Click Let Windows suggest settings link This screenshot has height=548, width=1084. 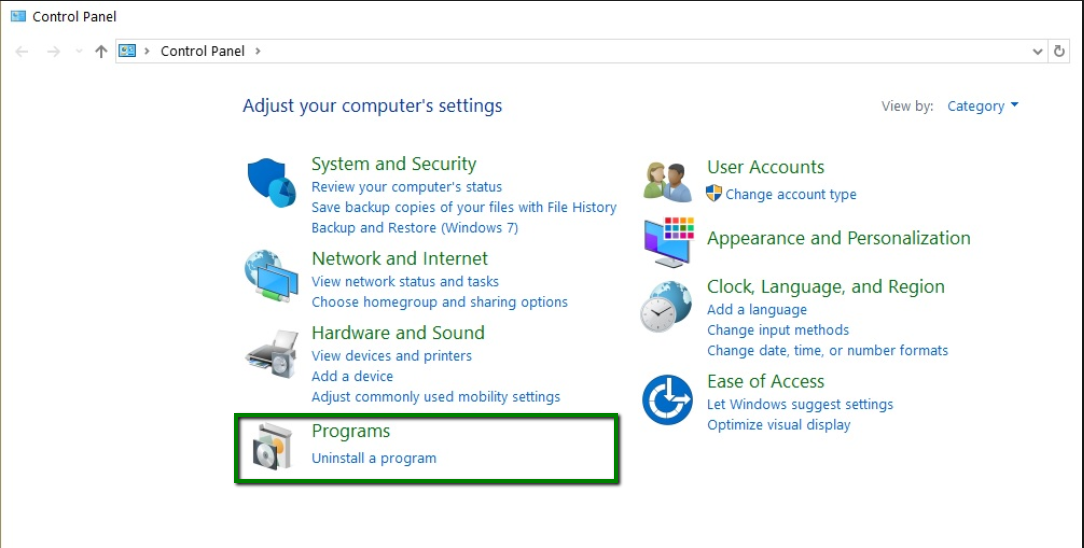point(800,404)
